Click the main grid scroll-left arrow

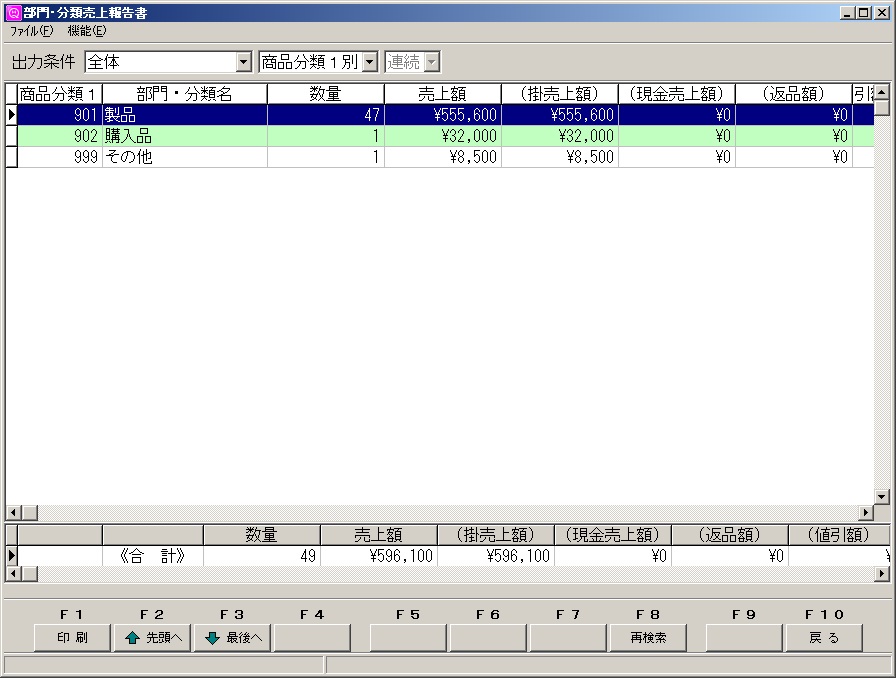click(x=13, y=513)
